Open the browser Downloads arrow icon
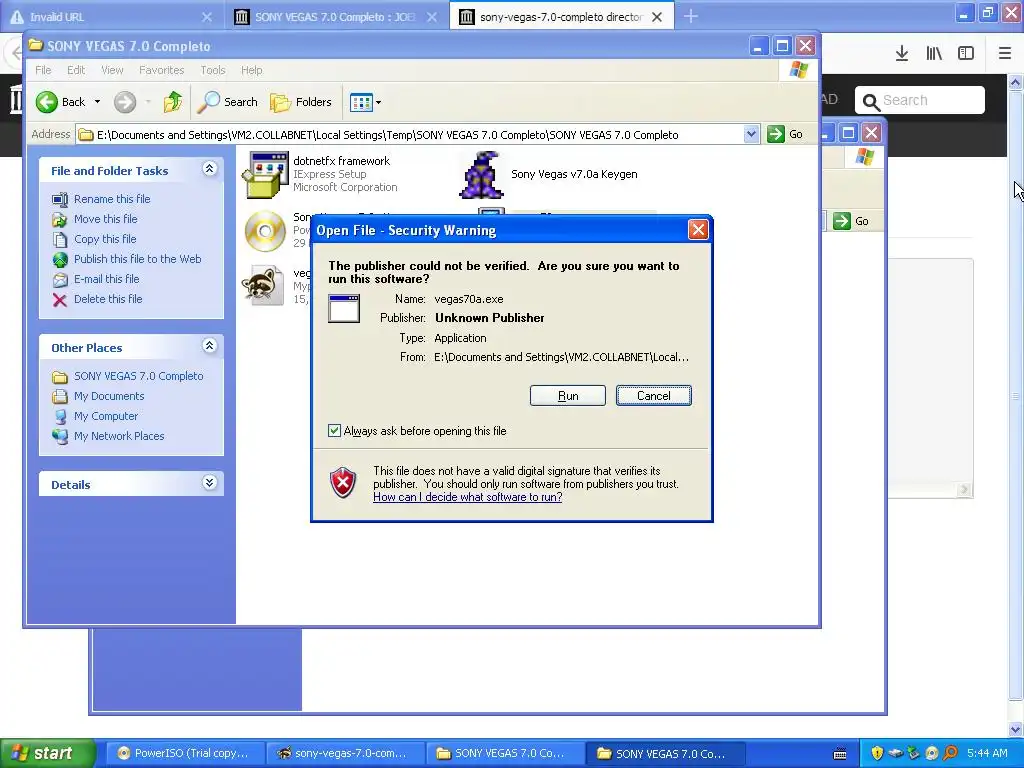This screenshot has width=1024, height=768. (x=902, y=53)
